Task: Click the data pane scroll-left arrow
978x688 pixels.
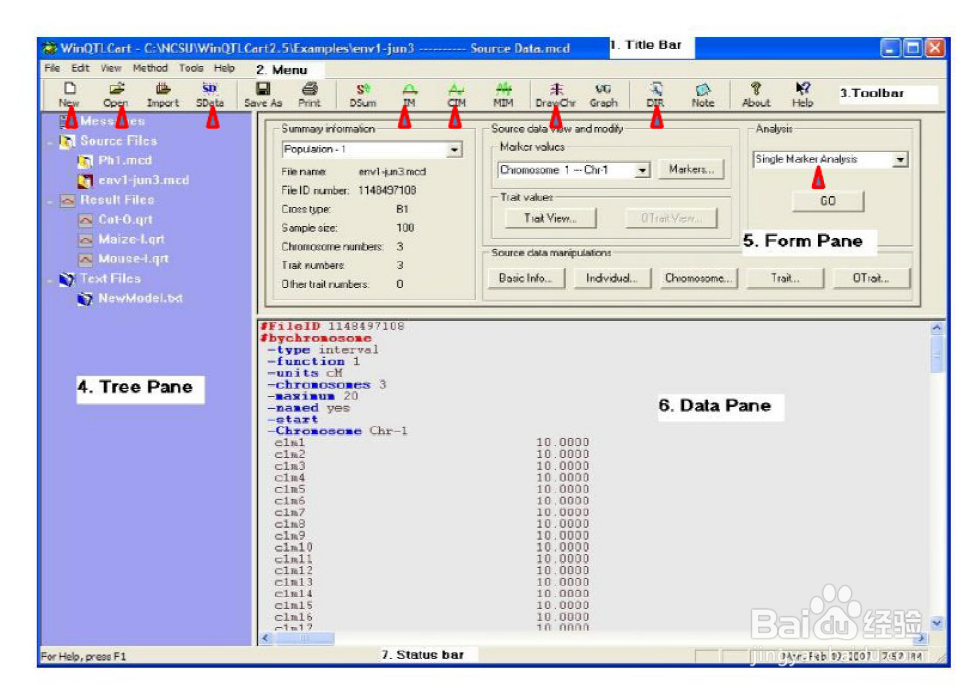Action: 266,638
